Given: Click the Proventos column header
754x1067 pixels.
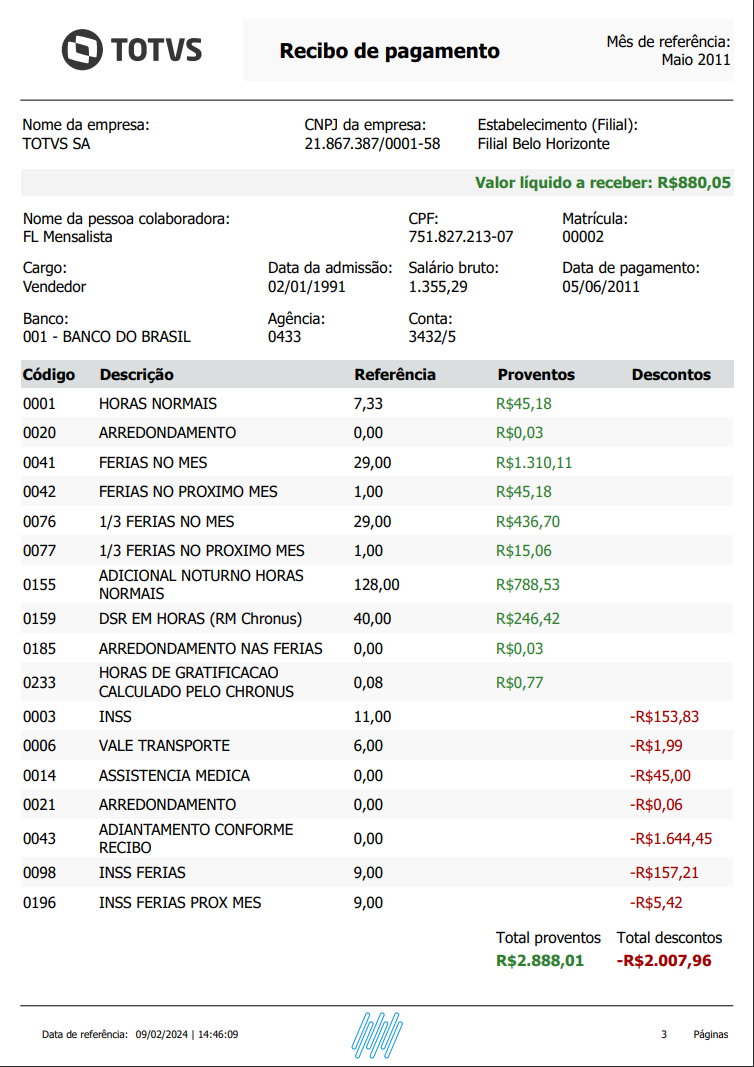Looking at the screenshot, I should 536,375.
